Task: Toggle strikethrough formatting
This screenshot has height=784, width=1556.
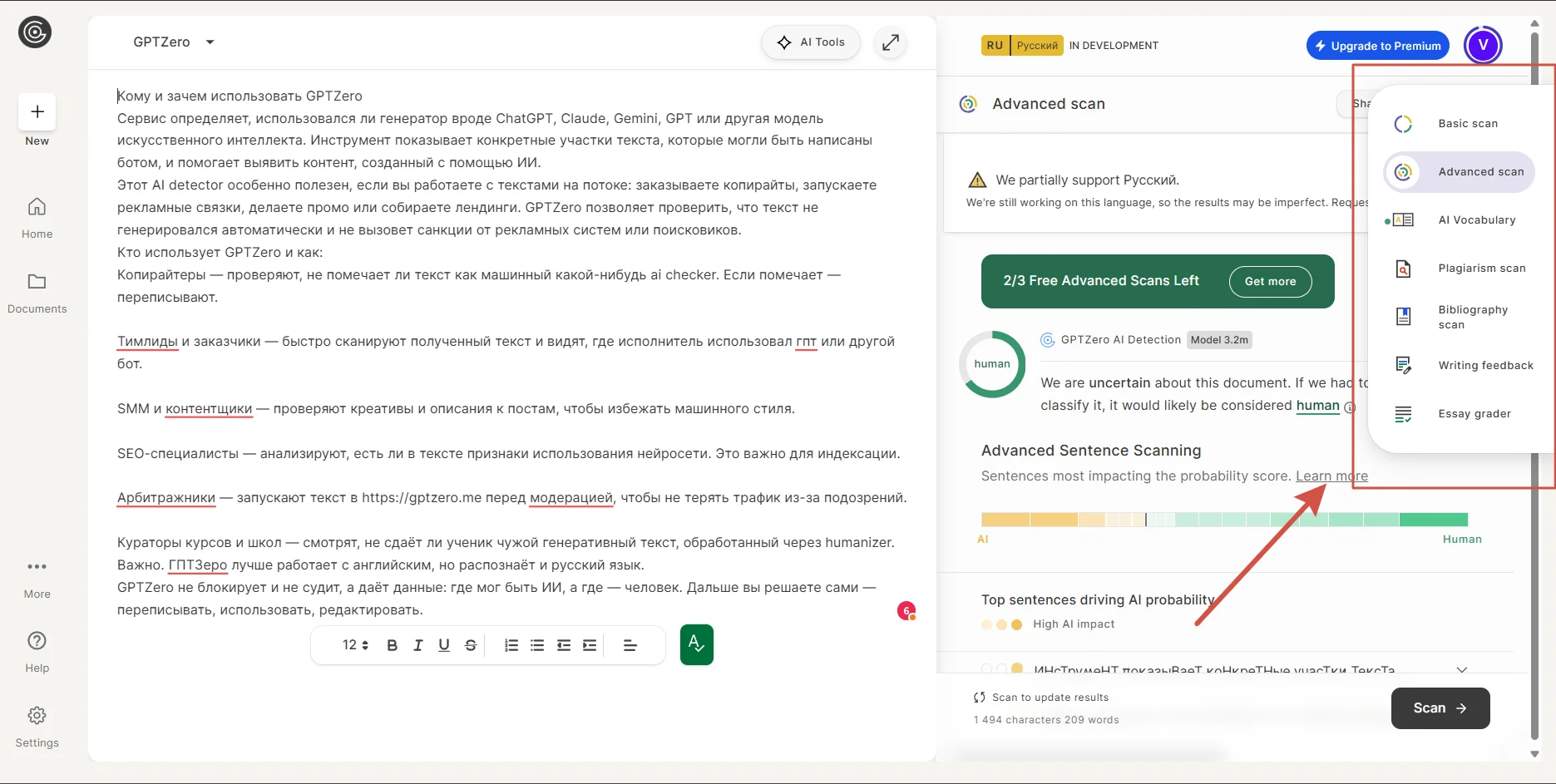Action: click(x=471, y=645)
